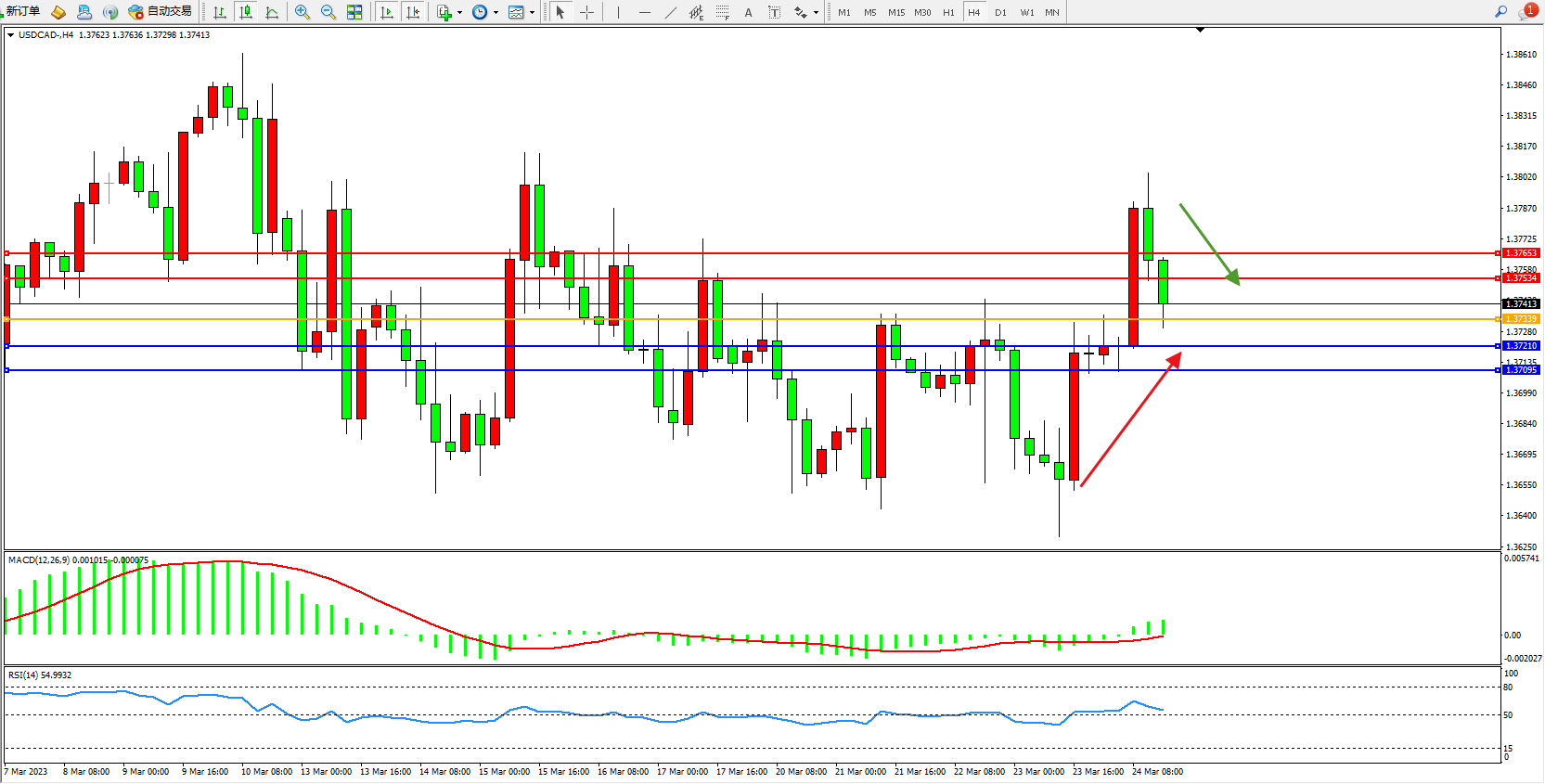Click the 新订单 new order button
The image size is (1545, 784).
click(22, 11)
